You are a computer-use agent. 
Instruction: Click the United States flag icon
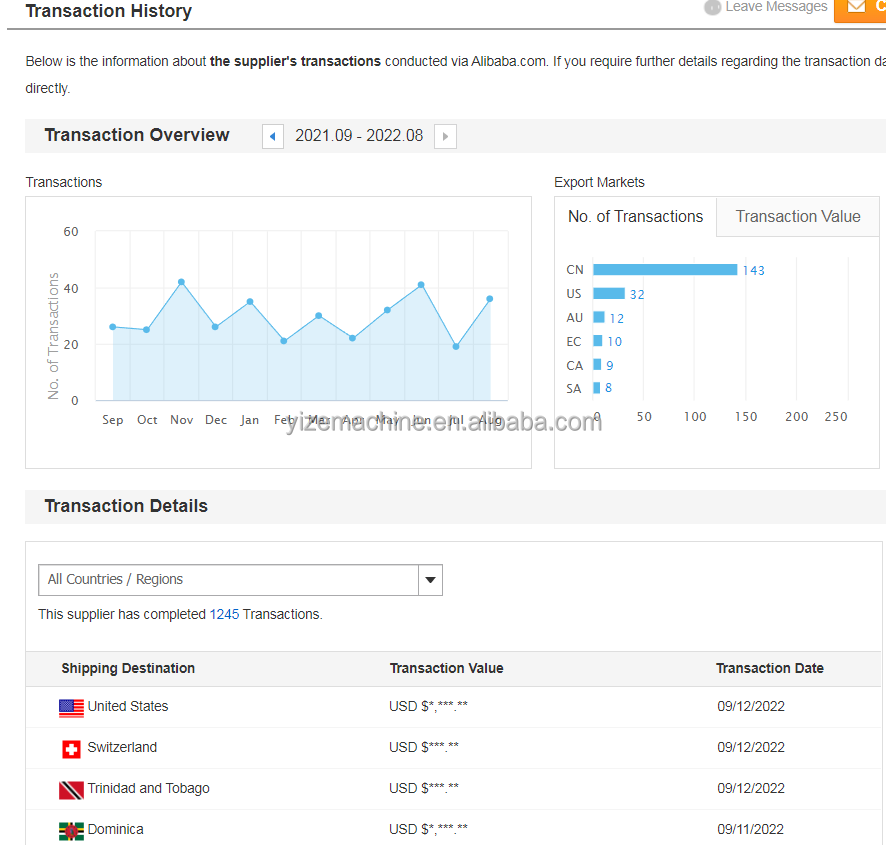[71, 708]
